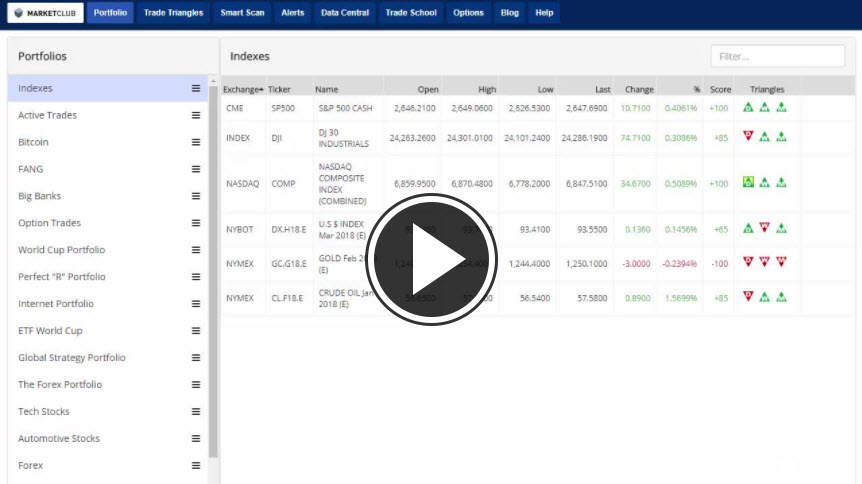
Task: Click DJ 30 INDUSTRIALS name
Action: [344, 138]
